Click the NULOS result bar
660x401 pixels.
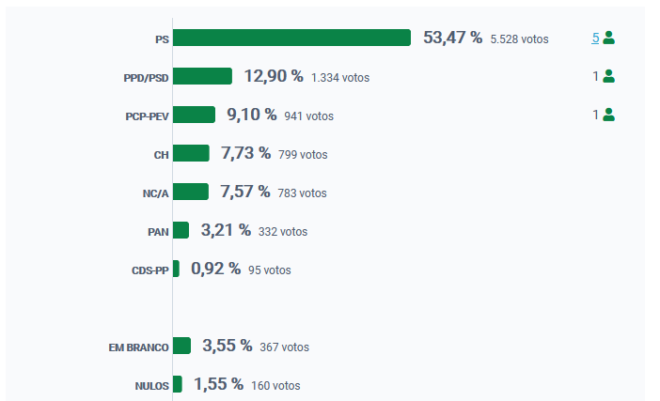(178, 384)
